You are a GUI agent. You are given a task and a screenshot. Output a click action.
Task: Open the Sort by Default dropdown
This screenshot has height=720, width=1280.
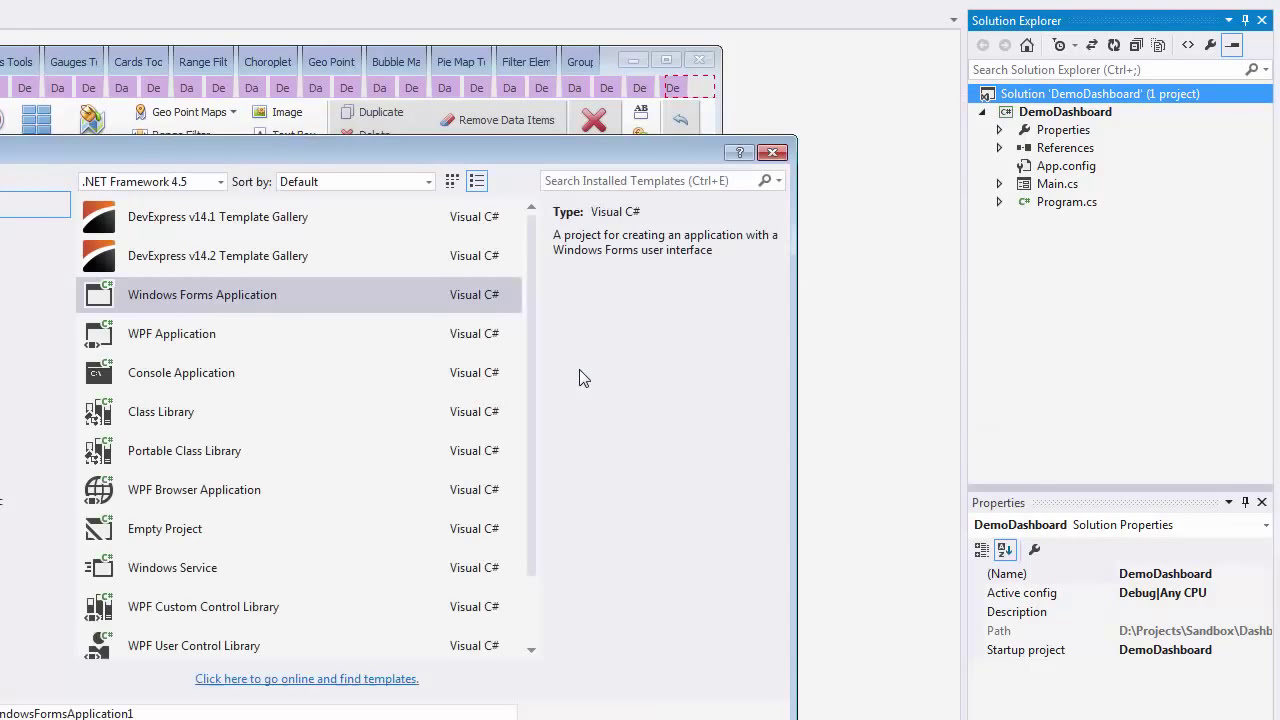(x=356, y=181)
